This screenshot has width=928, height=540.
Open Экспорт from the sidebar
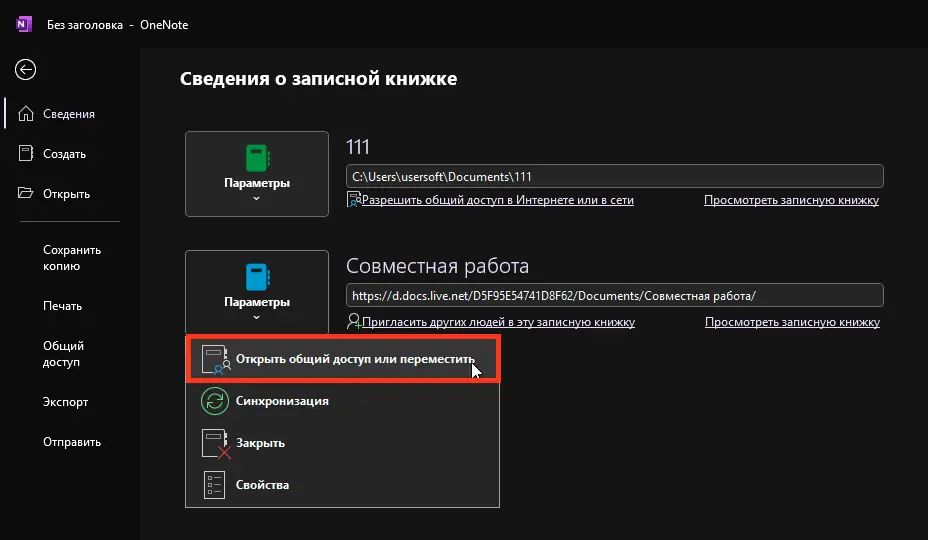click(x=65, y=402)
